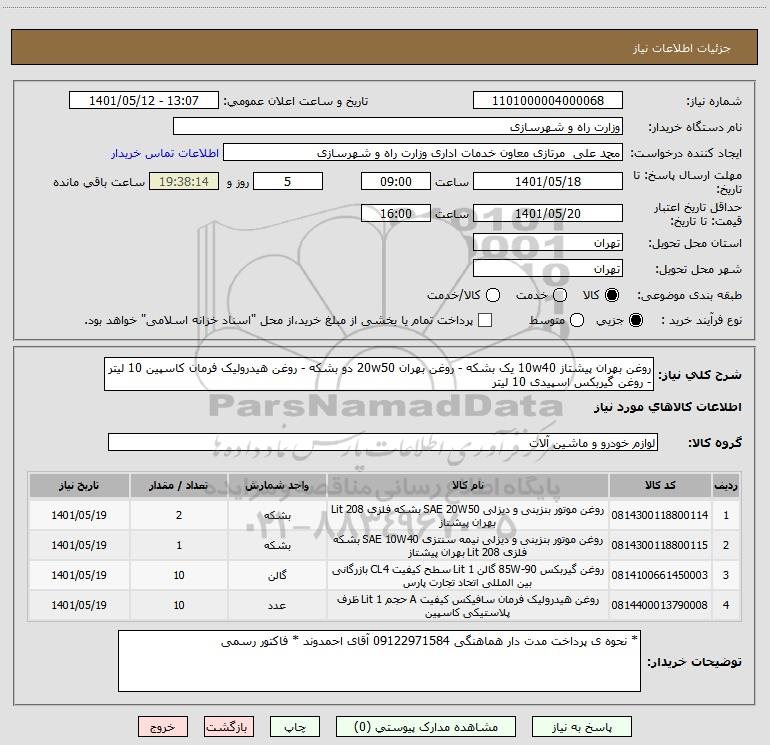770x745 pixels.
Task: Click the نام کالا column header
Action: click(468, 486)
